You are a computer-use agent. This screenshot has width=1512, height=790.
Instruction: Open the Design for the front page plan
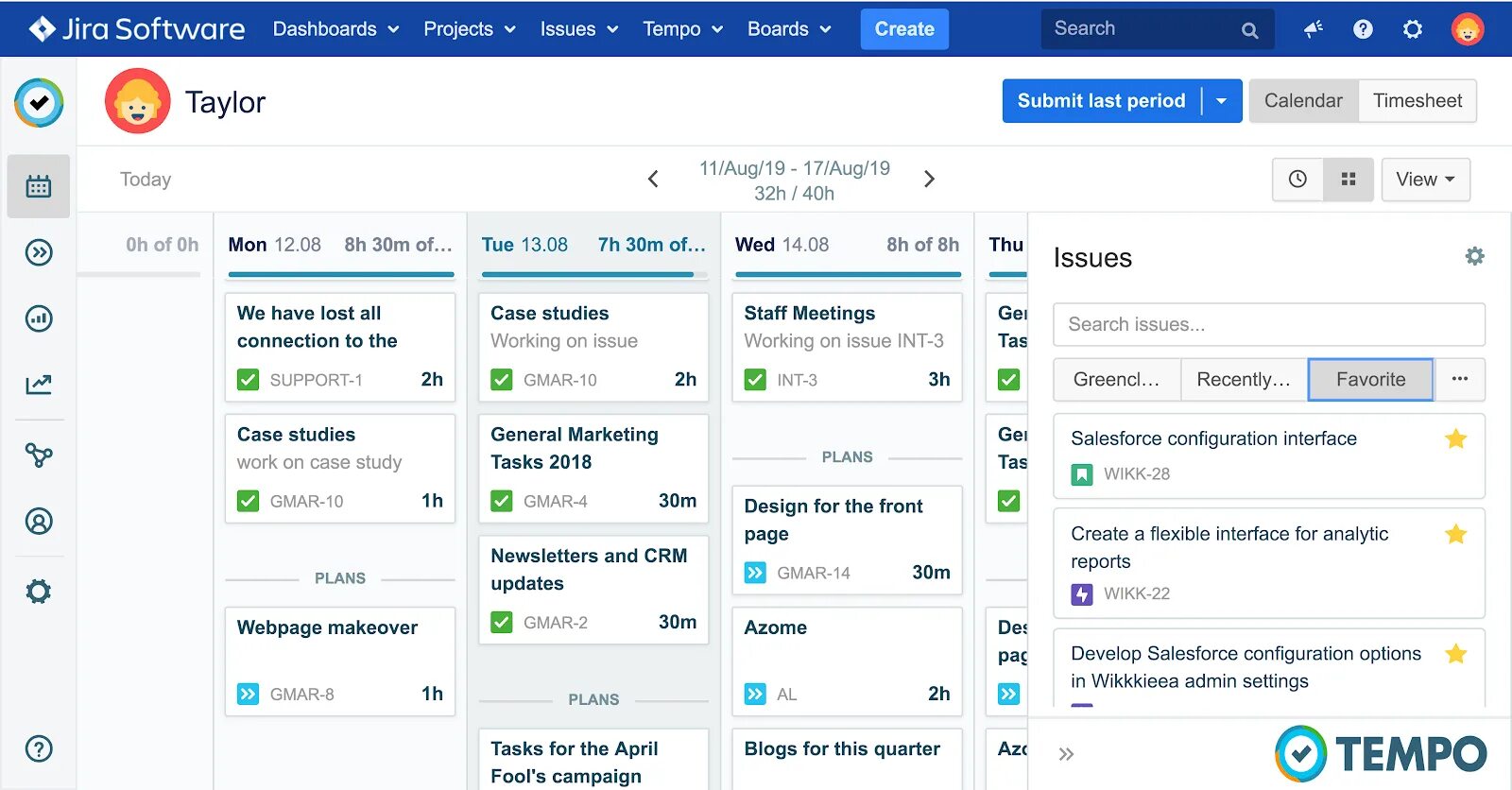[x=847, y=540]
